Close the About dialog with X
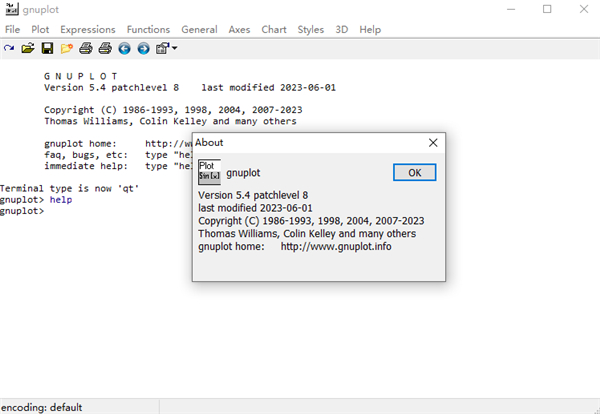This screenshot has width=600, height=414. [433, 143]
